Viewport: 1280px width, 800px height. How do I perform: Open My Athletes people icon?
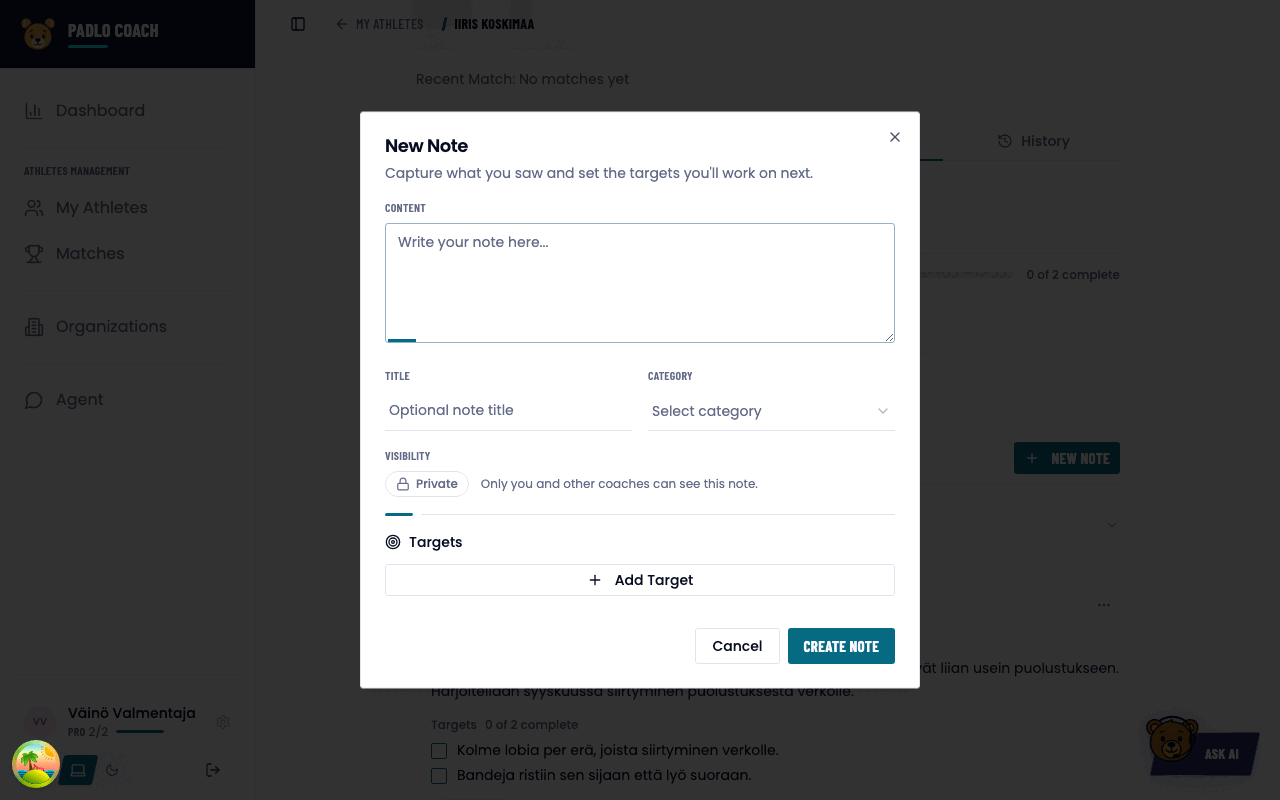tap(34, 208)
